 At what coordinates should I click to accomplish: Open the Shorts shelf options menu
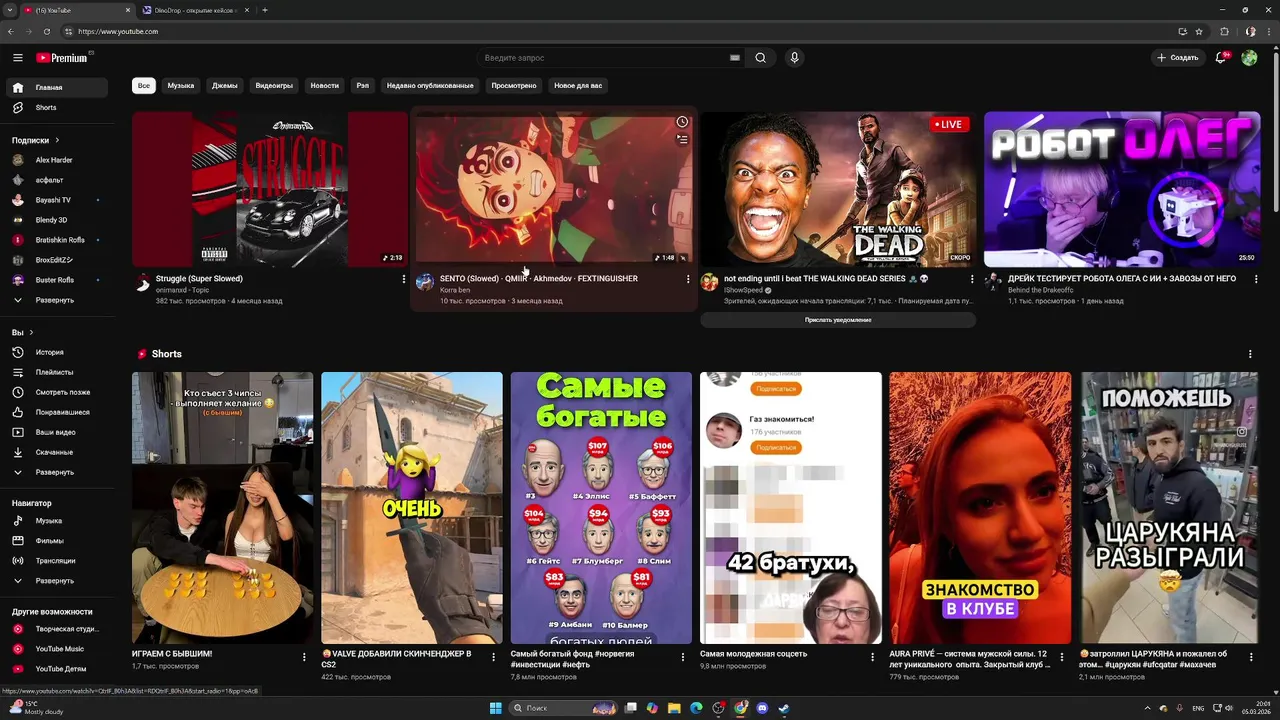(x=1250, y=354)
